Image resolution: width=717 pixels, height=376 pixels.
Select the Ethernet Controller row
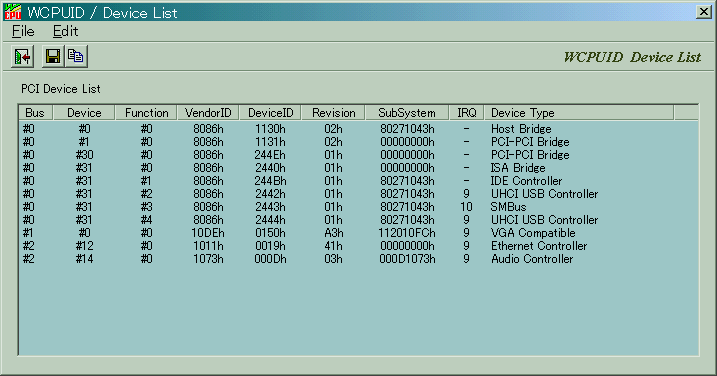coord(358,246)
